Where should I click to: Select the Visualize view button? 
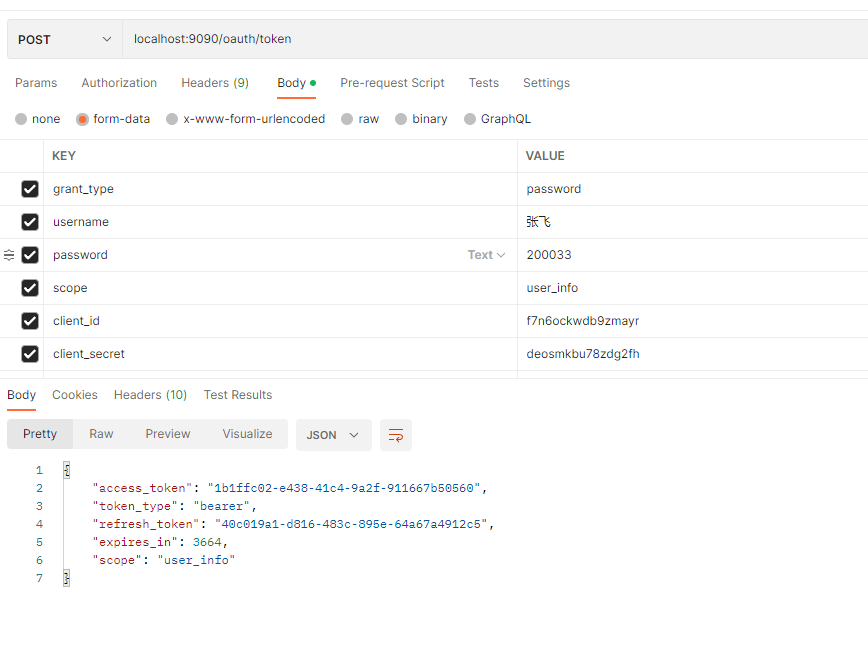[247, 434]
